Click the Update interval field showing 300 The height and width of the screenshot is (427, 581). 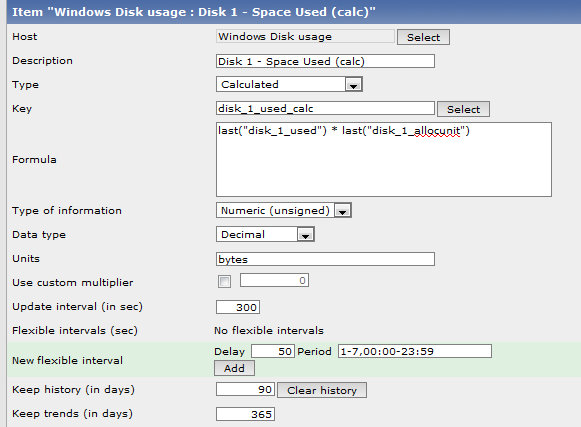pyautogui.click(x=238, y=307)
